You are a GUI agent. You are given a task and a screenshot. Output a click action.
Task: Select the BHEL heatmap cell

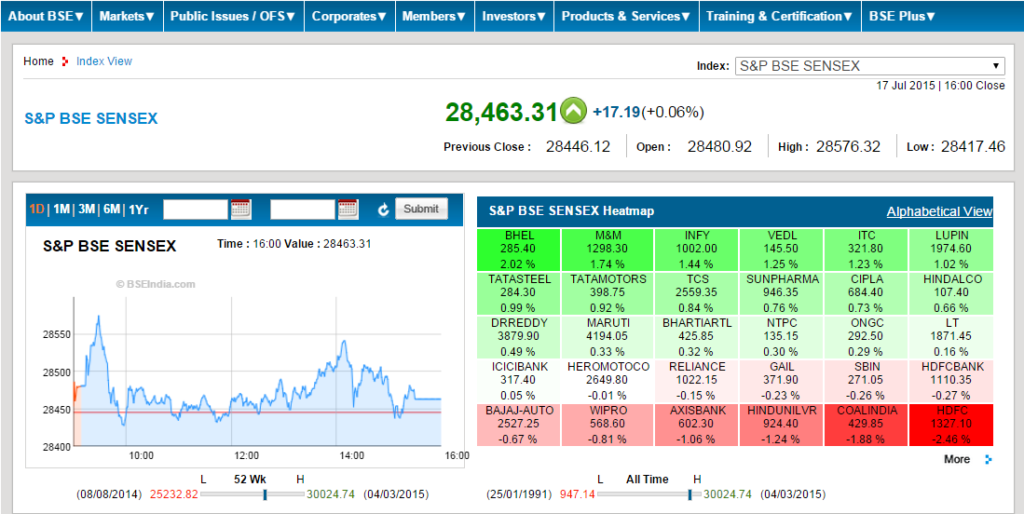click(519, 249)
